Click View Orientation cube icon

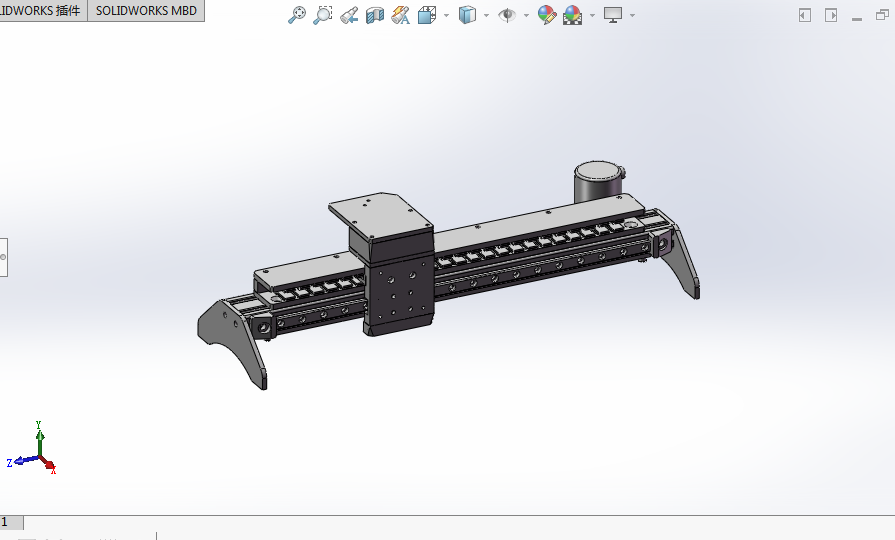pos(427,15)
